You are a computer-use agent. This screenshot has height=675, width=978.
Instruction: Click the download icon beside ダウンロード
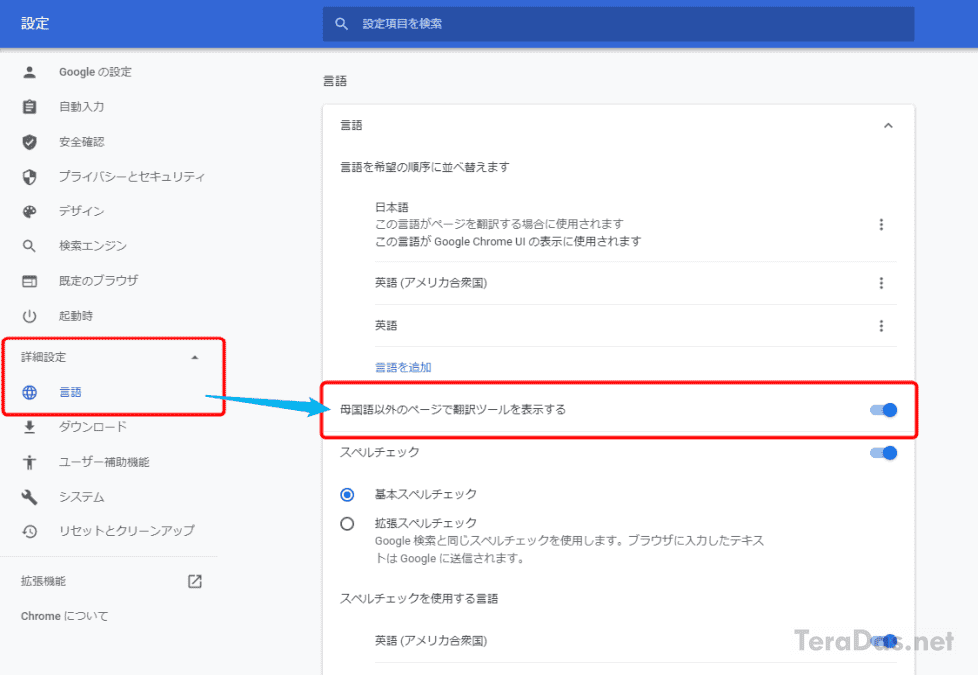tap(29, 427)
